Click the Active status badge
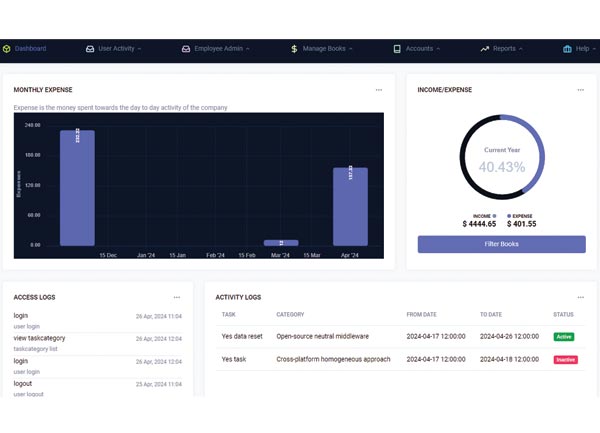This screenshot has height=433, width=600. click(x=564, y=337)
